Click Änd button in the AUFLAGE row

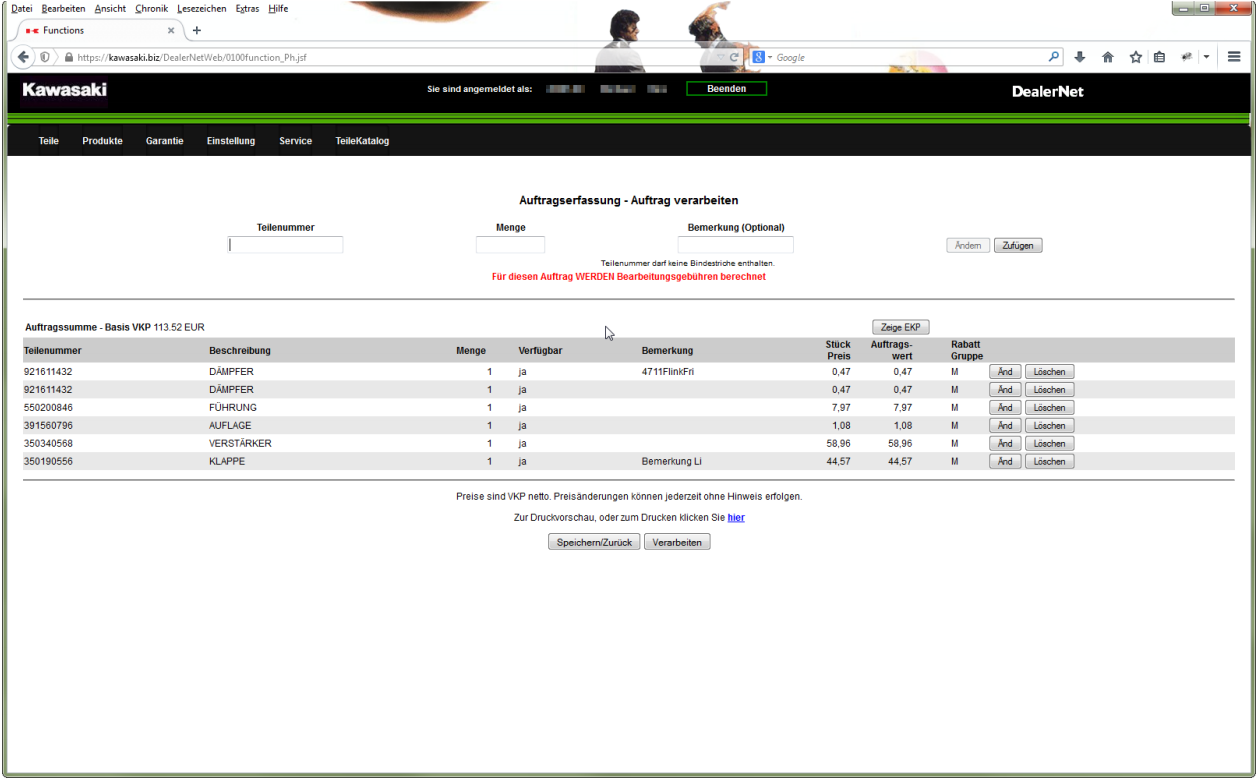[x=1005, y=426]
